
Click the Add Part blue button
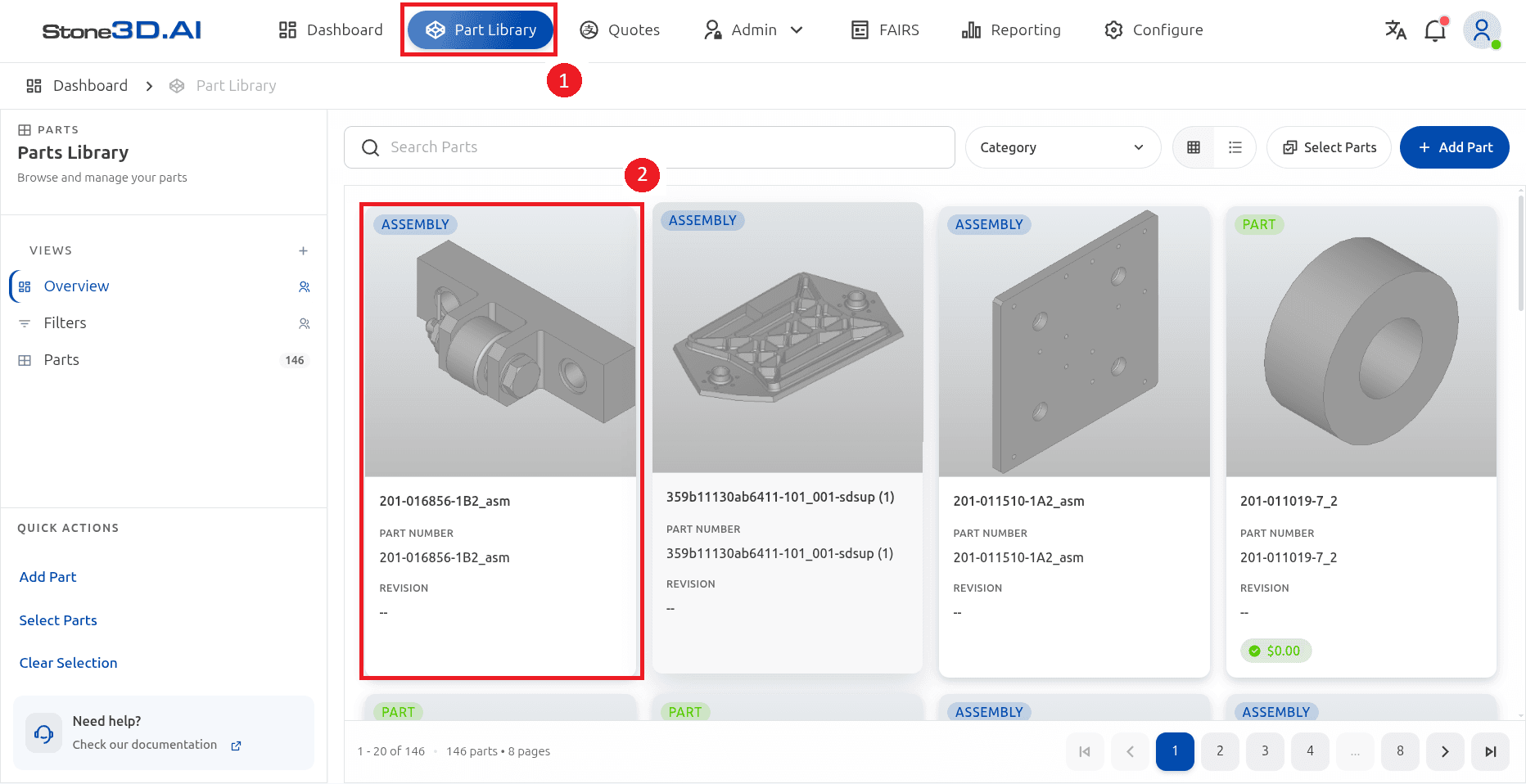pos(1455,147)
